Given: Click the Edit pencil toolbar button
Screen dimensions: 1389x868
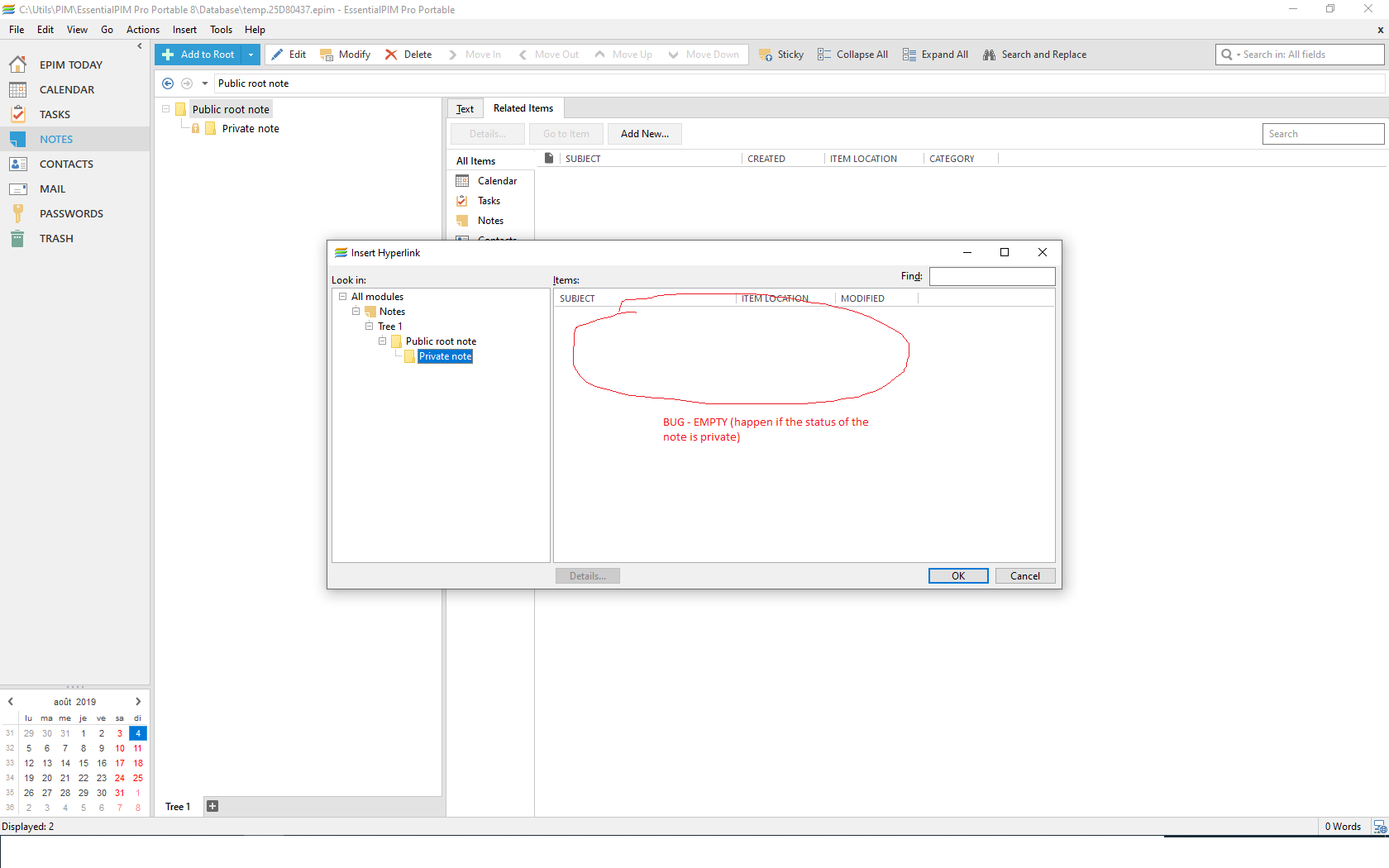Looking at the screenshot, I should click(x=289, y=55).
